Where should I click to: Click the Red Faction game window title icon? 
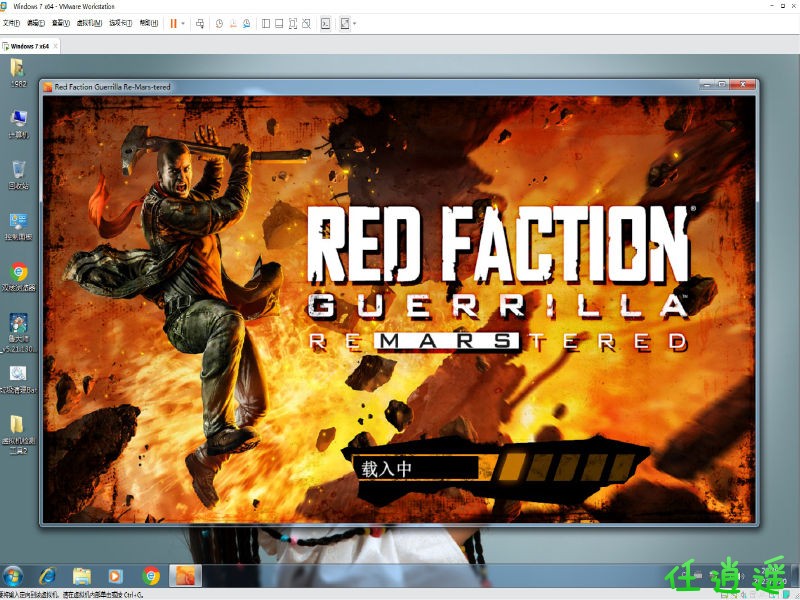pyautogui.click(x=48, y=87)
